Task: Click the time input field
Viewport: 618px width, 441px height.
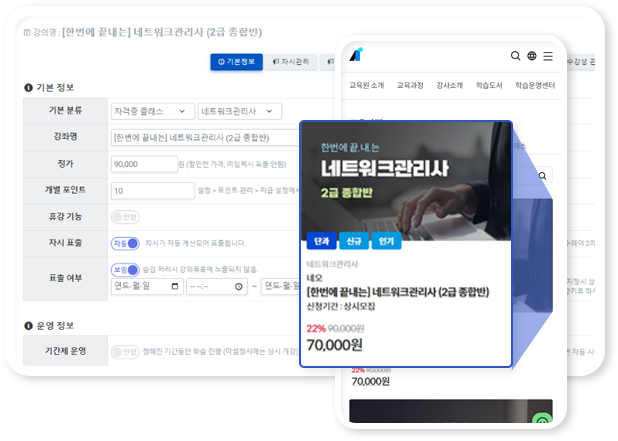Action: [x=217, y=287]
